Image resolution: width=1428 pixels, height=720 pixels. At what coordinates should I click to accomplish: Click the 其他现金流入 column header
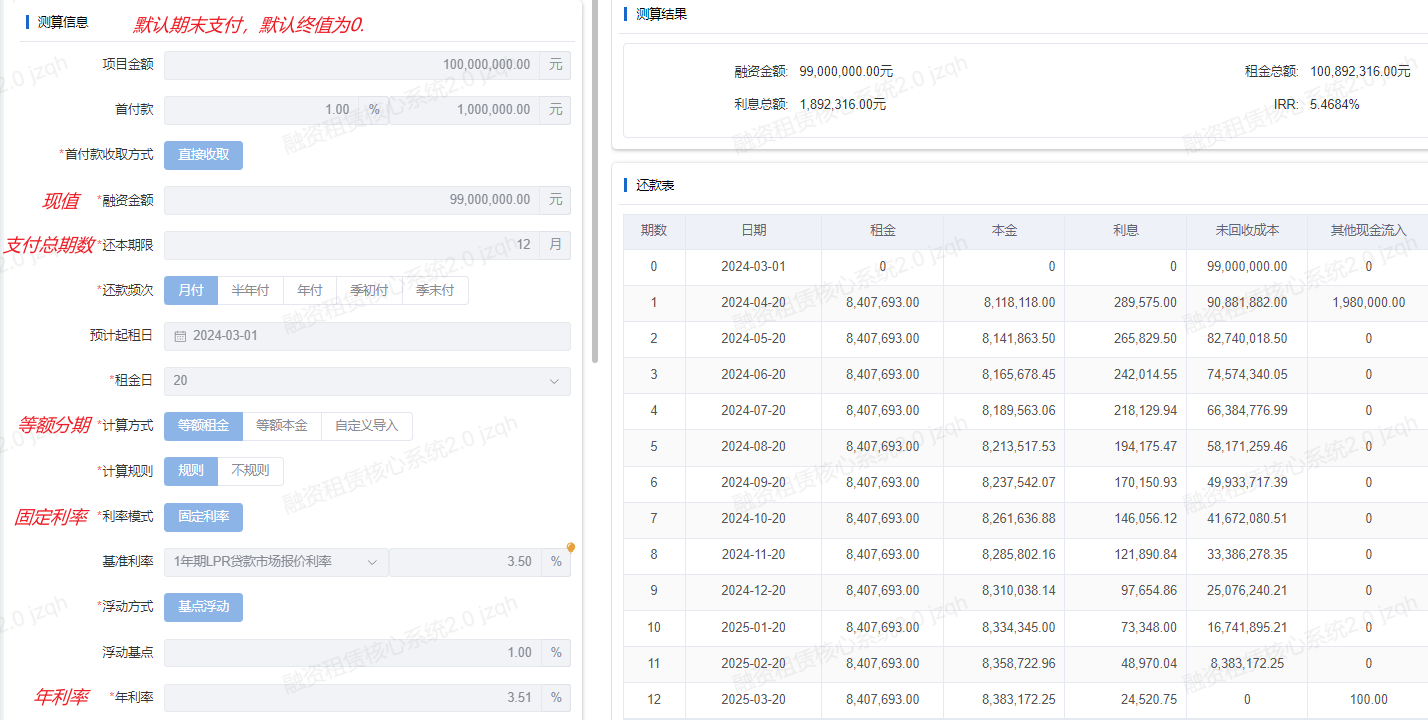click(x=1368, y=231)
